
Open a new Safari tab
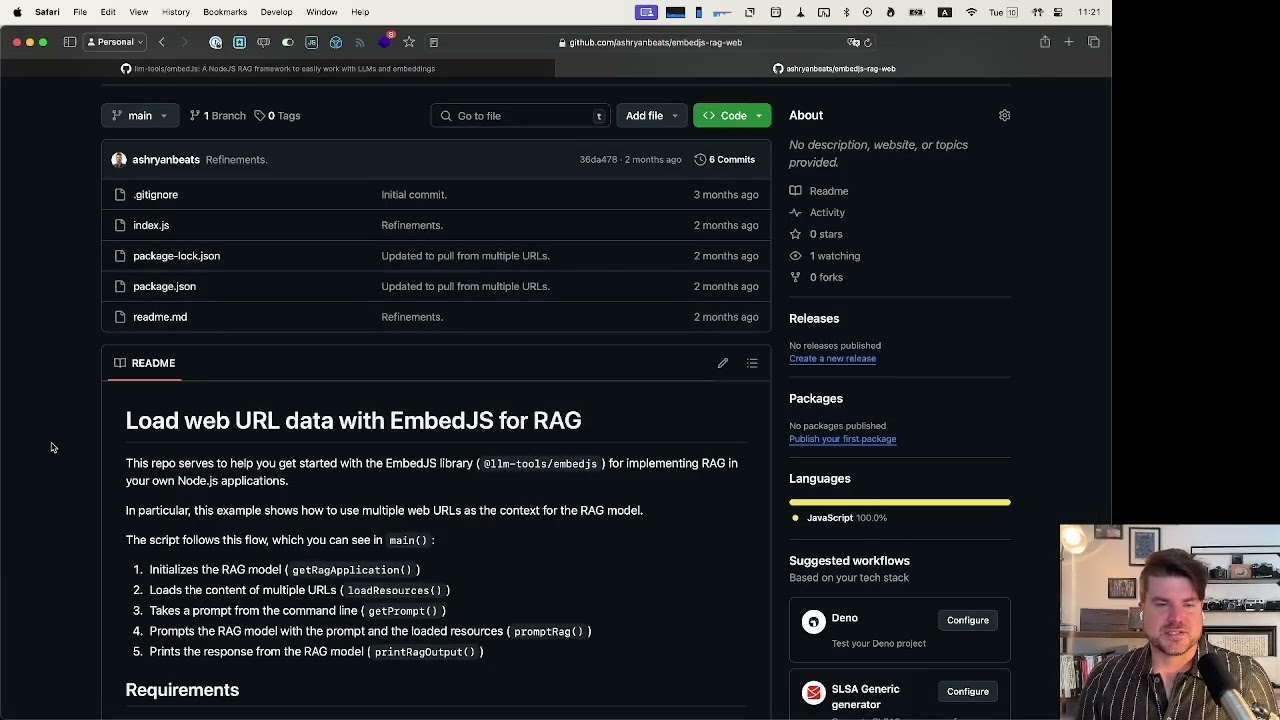click(1069, 42)
